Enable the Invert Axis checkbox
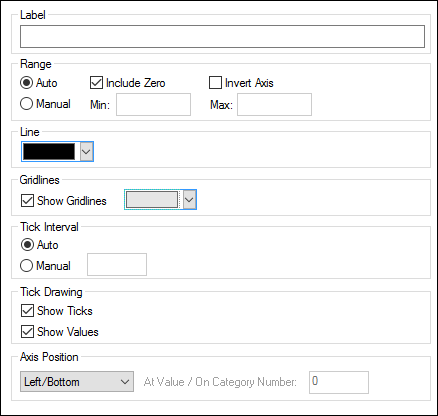Image resolution: width=438 pixels, height=416 pixels. [215, 83]
